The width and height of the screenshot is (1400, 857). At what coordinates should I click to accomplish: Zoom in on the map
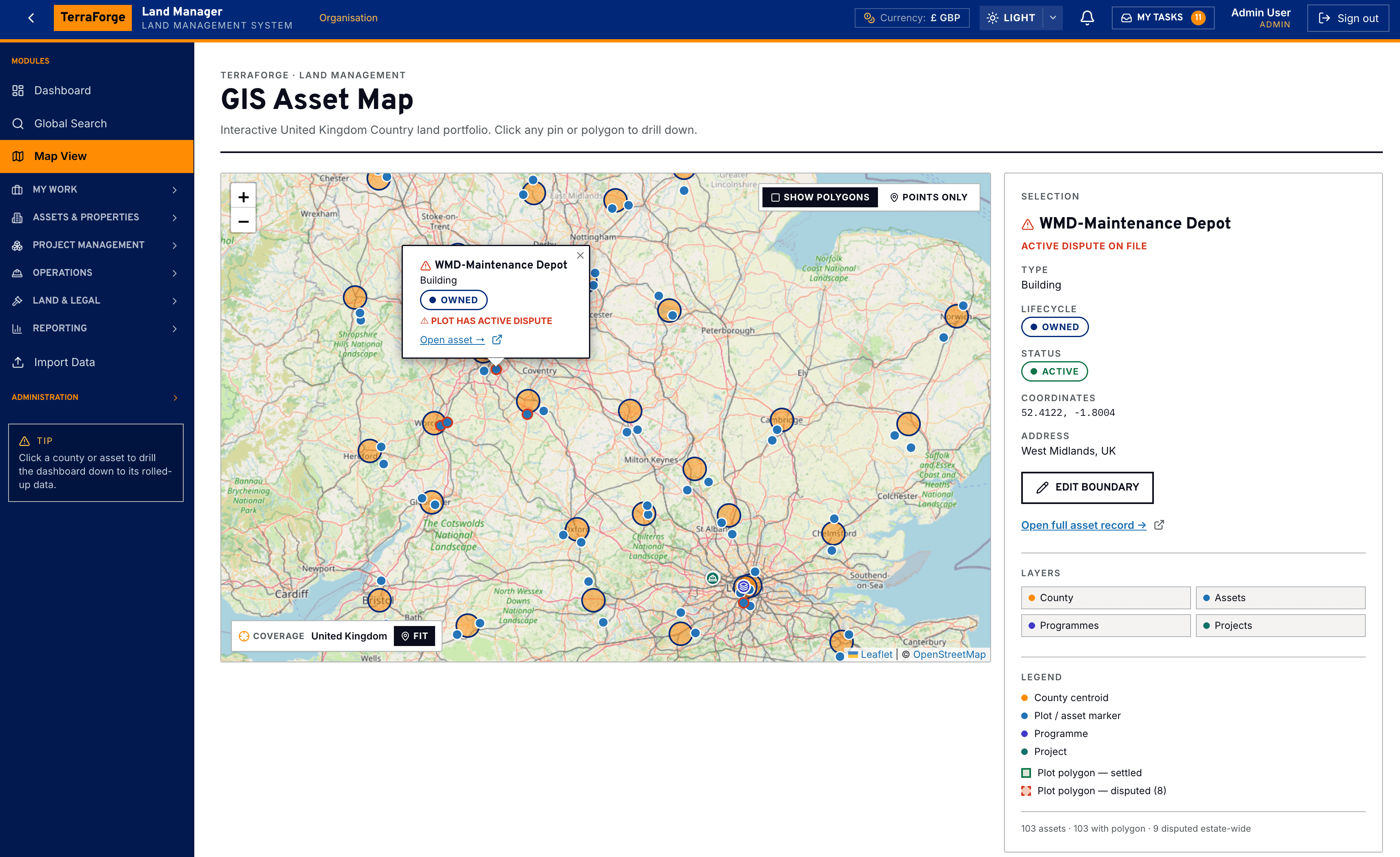pos(243,197)
